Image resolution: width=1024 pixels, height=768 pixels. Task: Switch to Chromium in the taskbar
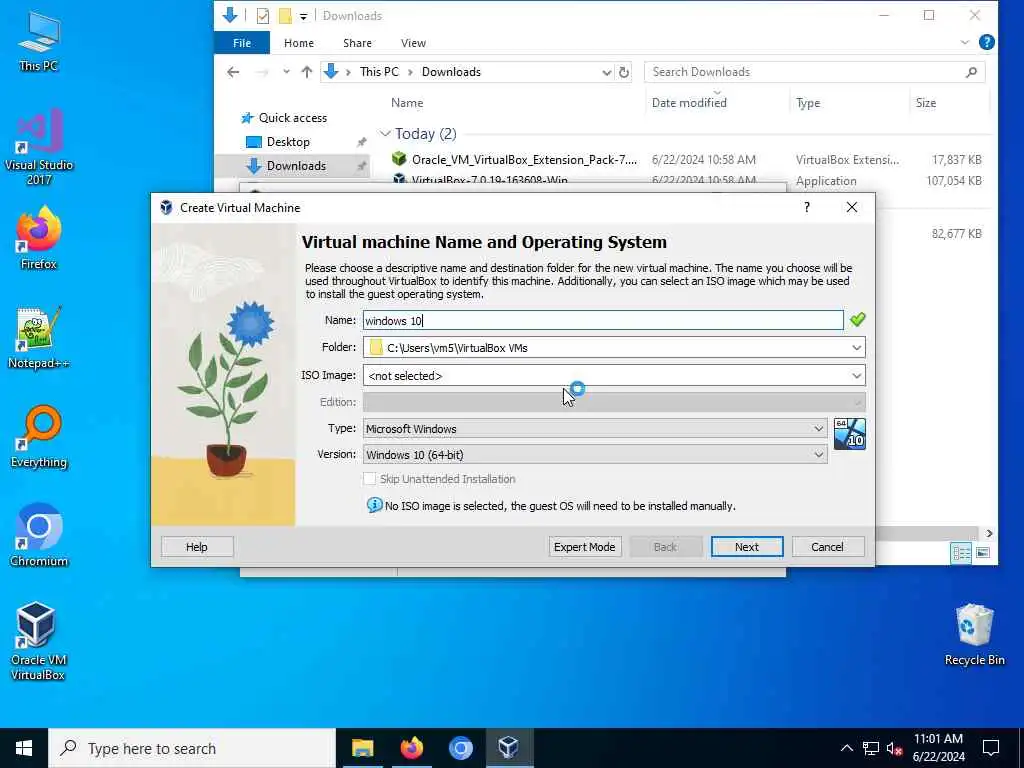coord(460,748)
